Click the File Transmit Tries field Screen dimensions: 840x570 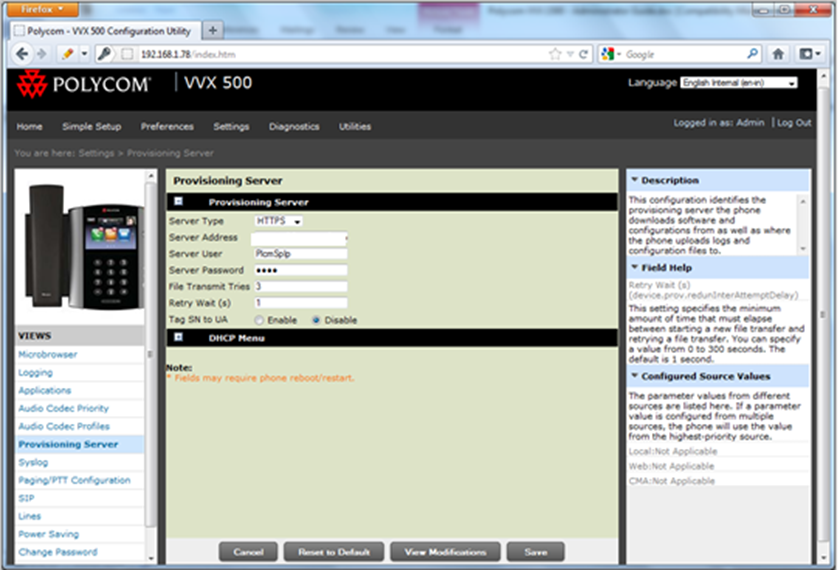click(x=301, y=287)
